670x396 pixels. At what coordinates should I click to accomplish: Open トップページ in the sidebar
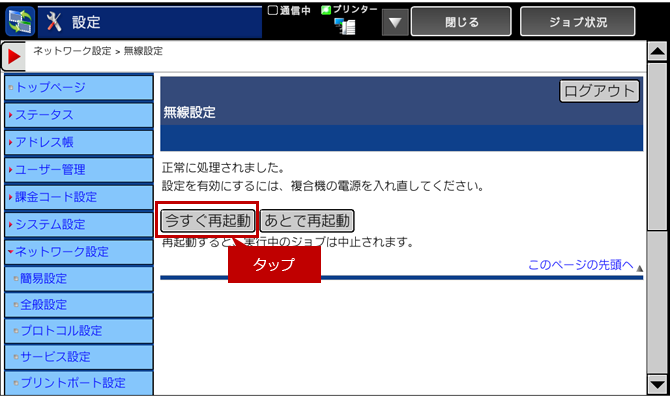pyautogui.click(x=79, y=88)
